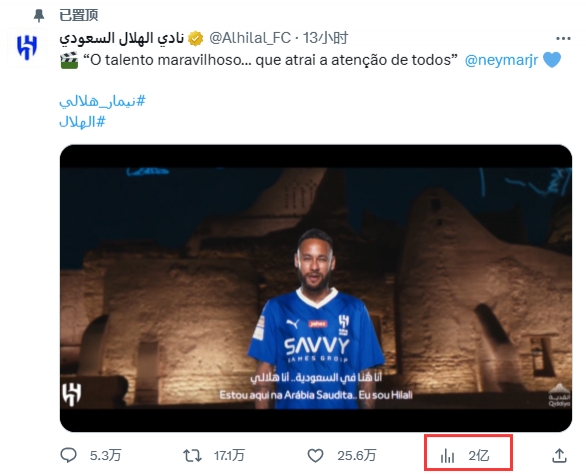Click the pinned tweet pin icon

39,16
